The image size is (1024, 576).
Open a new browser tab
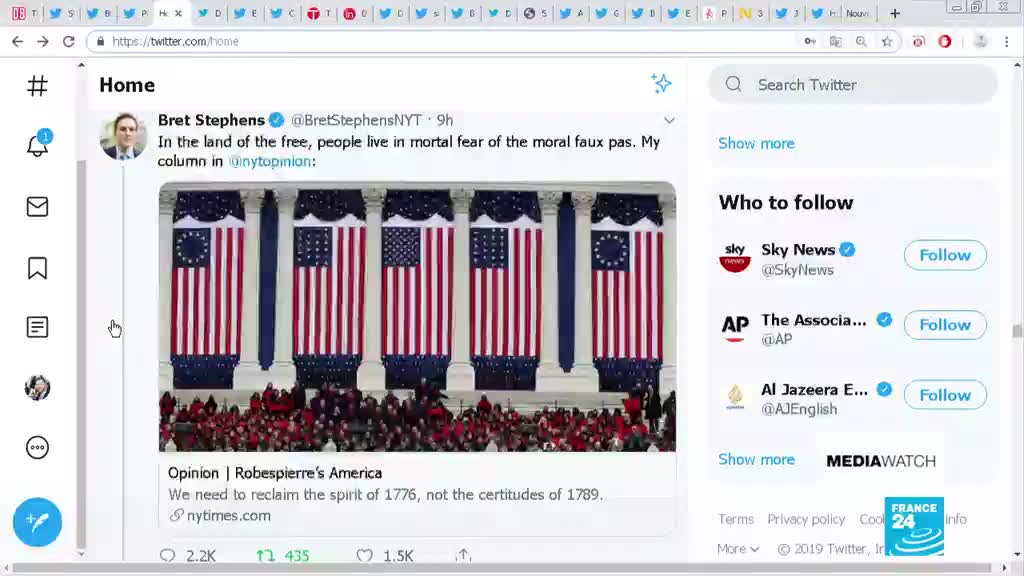895,13
